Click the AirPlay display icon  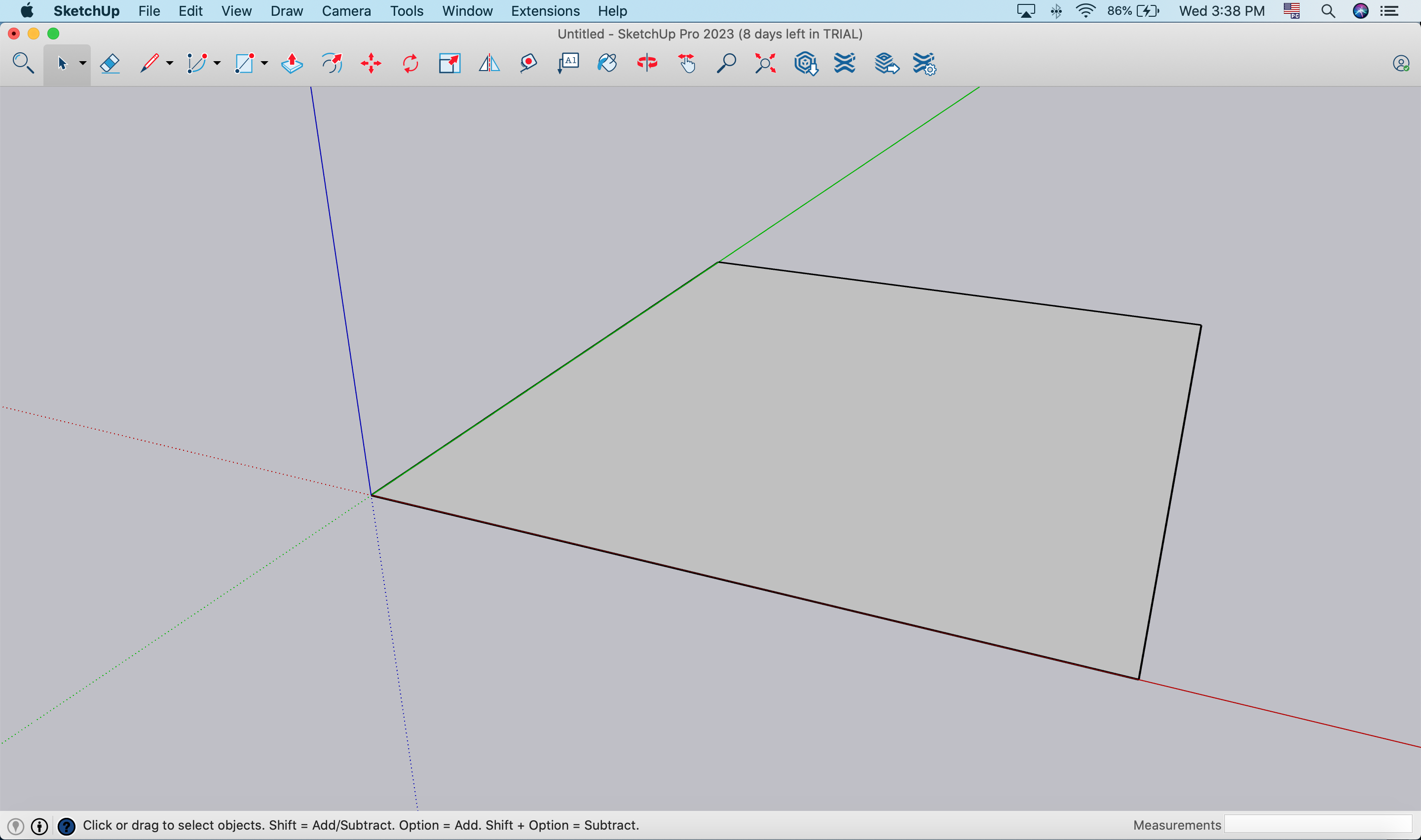(x=1026, y=11)
